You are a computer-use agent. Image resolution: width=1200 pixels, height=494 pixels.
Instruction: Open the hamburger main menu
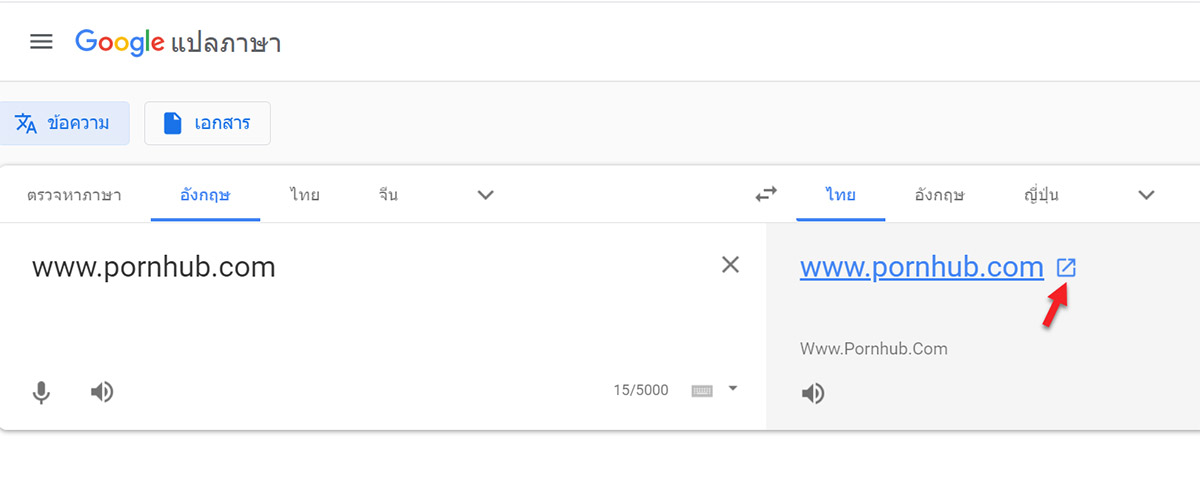point(41,42)
